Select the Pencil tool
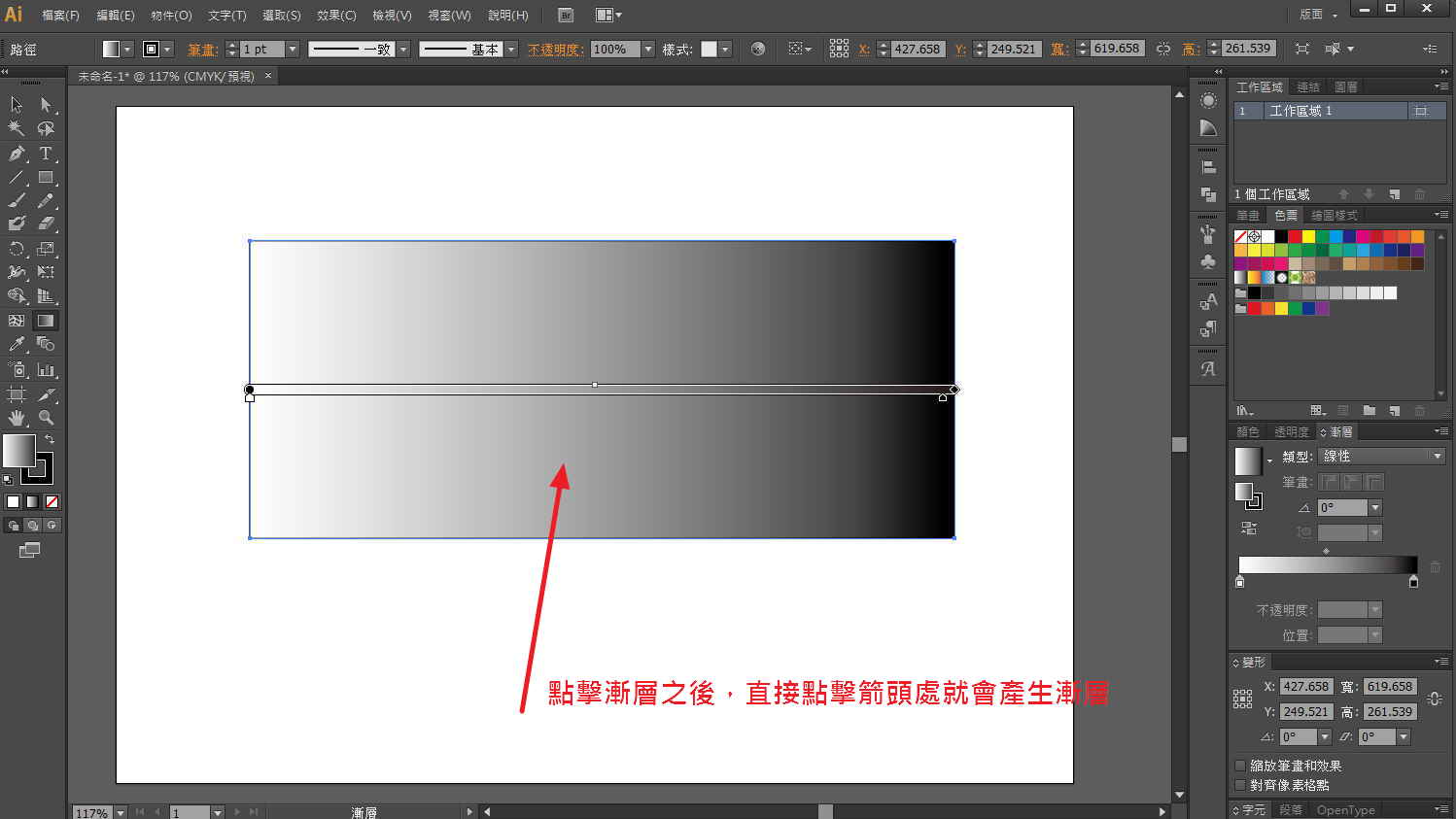 click(46, 201)
